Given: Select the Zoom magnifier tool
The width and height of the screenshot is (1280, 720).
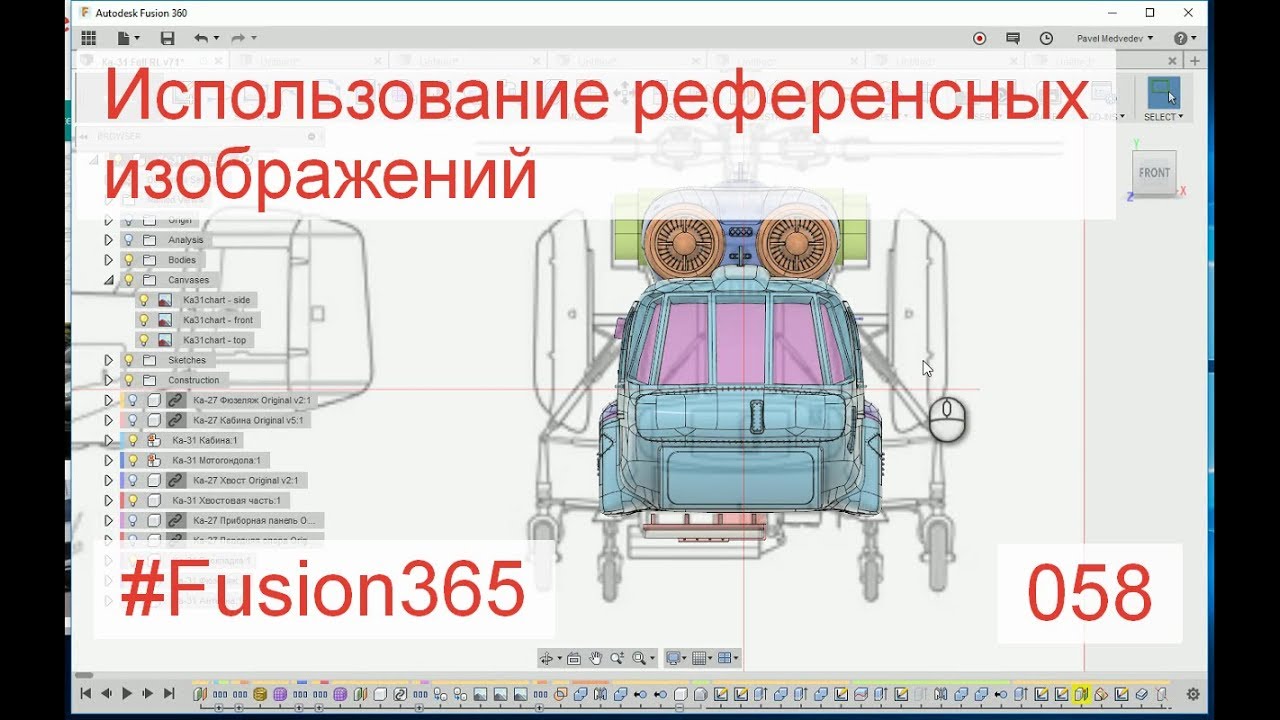Looking at the screenshot, I should point(618,658).
